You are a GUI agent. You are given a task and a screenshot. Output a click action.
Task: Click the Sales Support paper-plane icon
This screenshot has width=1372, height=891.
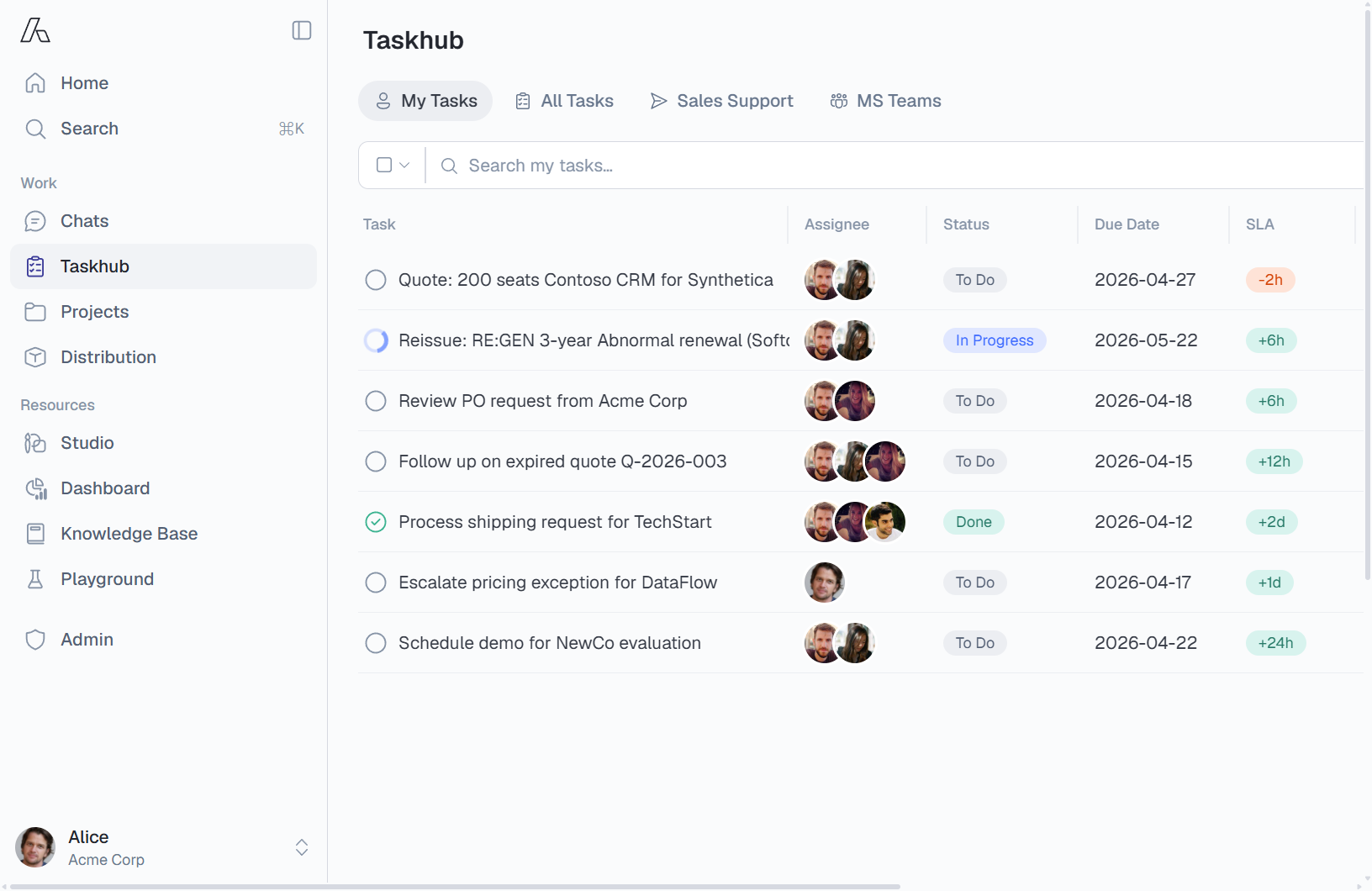coord(659,101)
